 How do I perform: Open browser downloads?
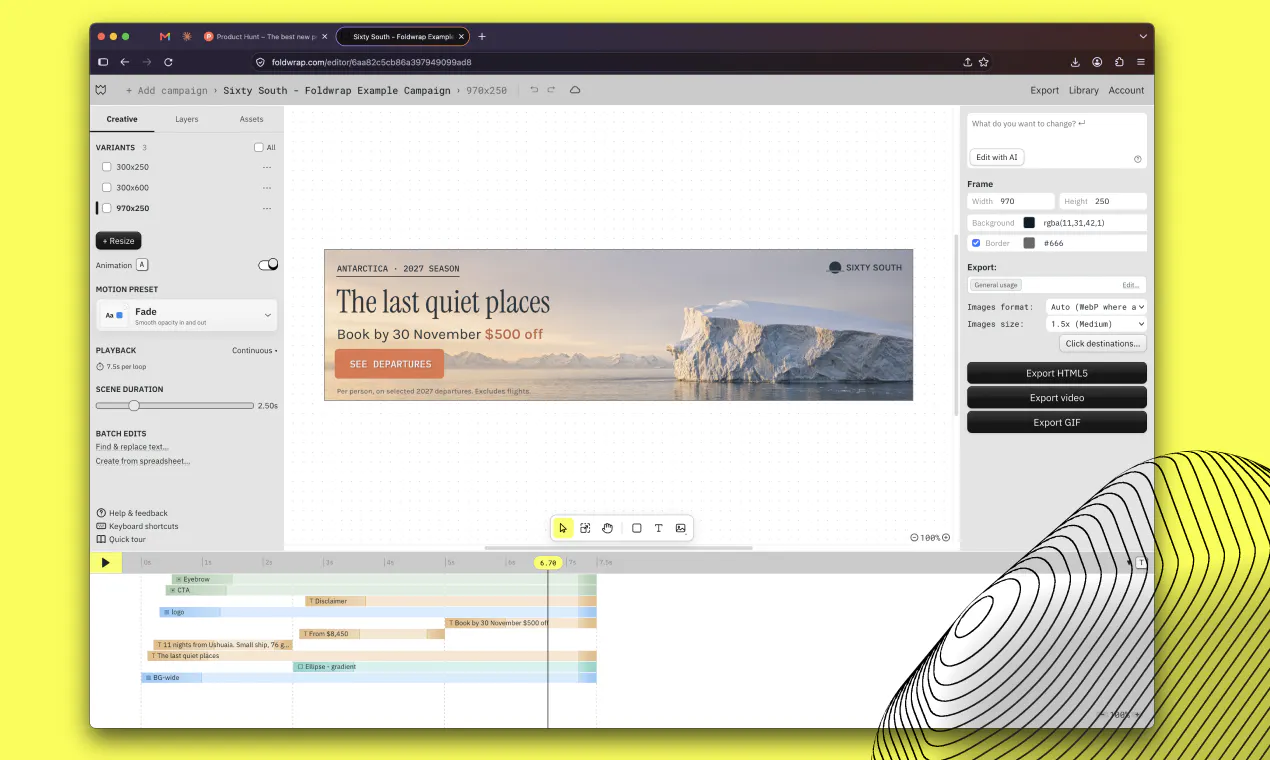(x=1075, y=62)
